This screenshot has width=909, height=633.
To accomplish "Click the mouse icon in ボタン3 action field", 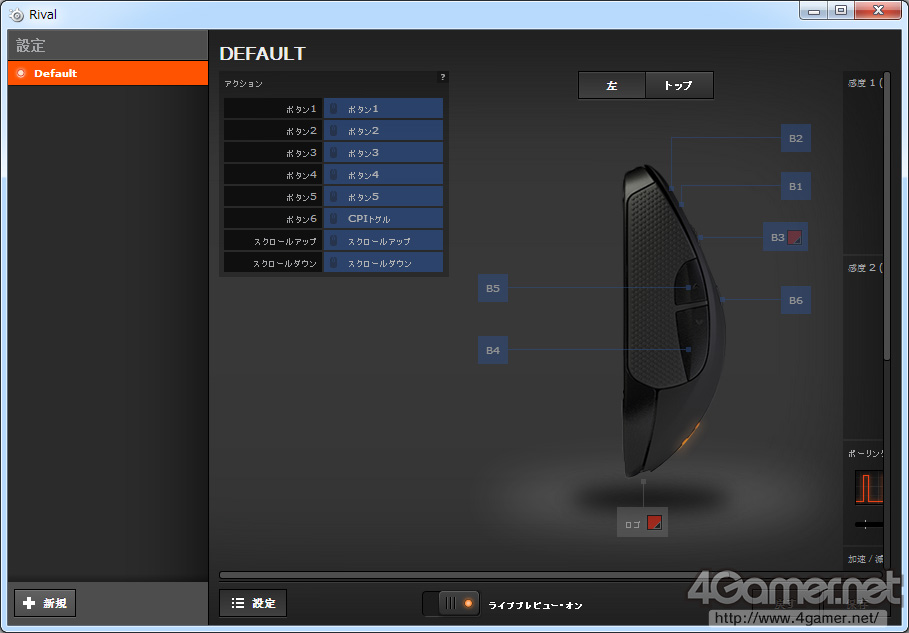I will point(333,152).
